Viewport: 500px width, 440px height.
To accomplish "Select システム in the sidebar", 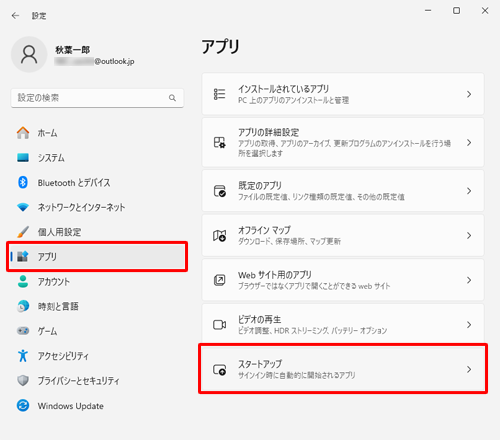I will 97,157.
